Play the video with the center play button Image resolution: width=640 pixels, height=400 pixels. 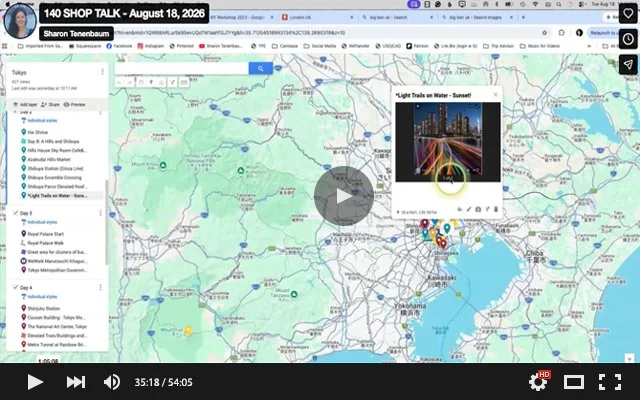(344, 196)
